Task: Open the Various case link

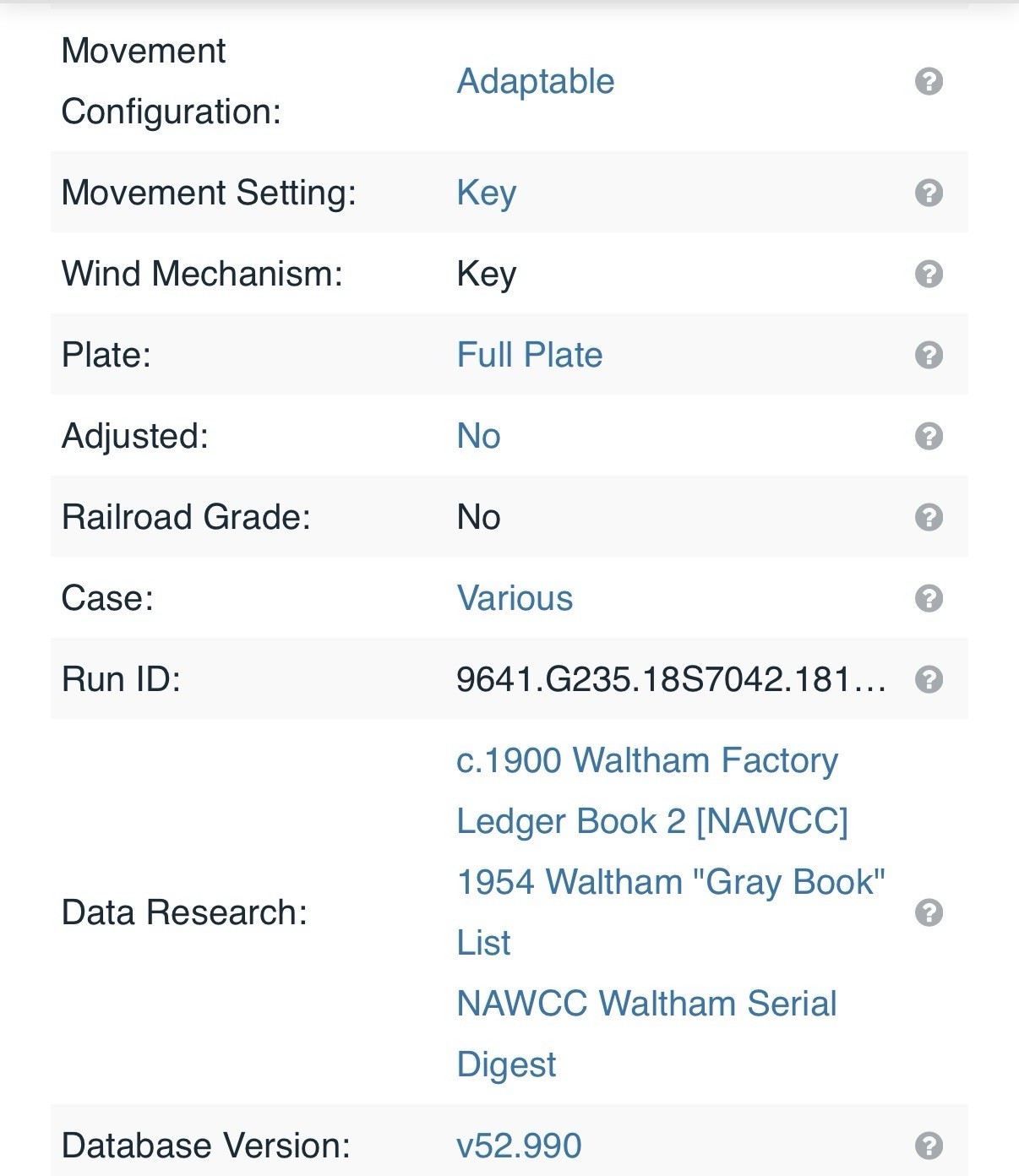Action: click(515, 598)
